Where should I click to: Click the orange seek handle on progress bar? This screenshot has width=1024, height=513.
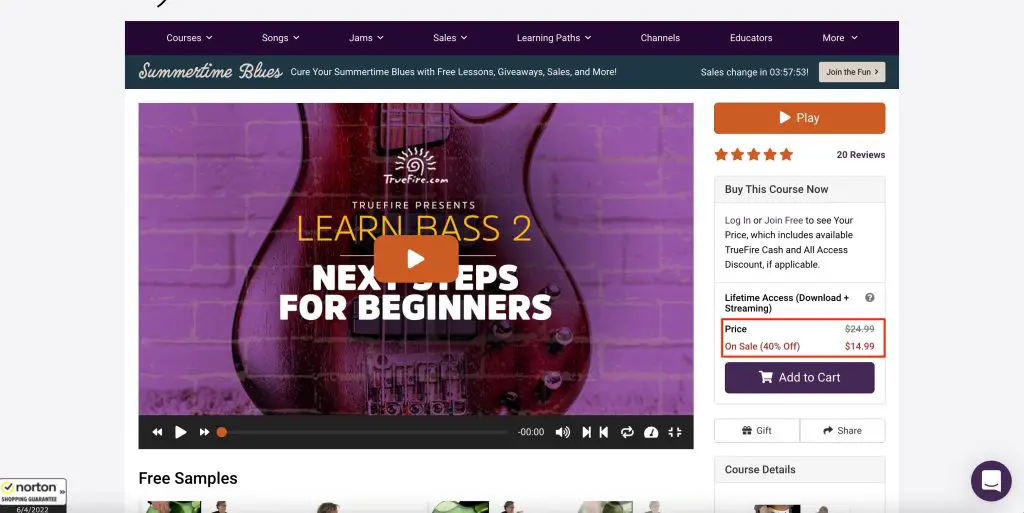(x=222, y=432)
